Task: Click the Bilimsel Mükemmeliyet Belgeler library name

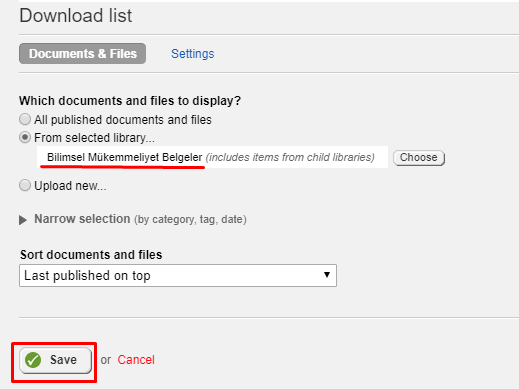Action: point(125,157)
